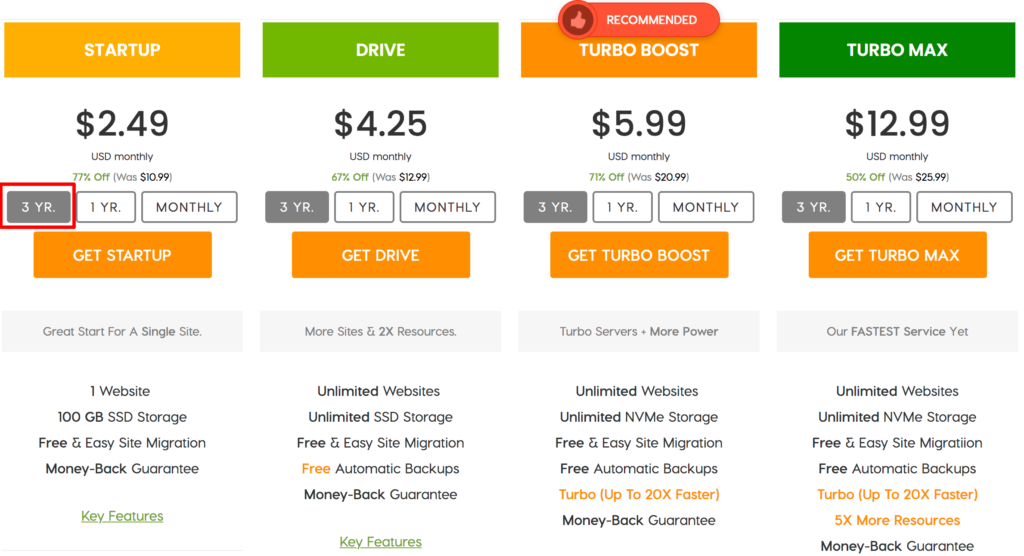Click the thumbs-up Recommended badge icon
The height and width of the screenshot is (556, 1024).
pos(578,20)
